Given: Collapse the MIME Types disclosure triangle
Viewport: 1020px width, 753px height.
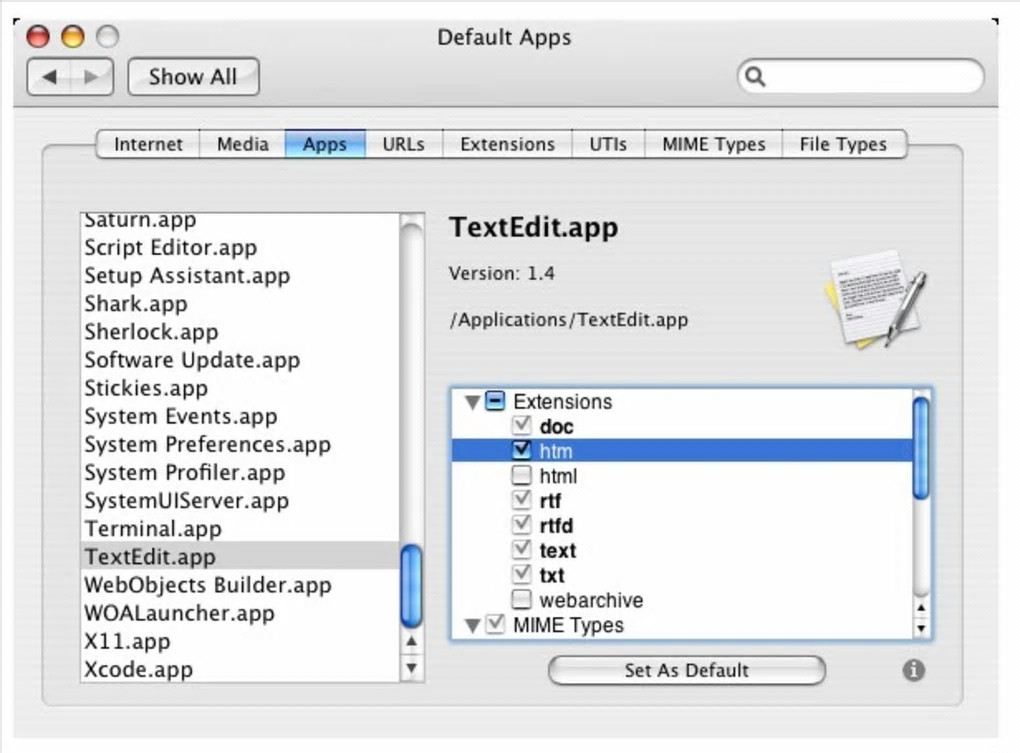Looking at the screenshot, I should point(473,626).
